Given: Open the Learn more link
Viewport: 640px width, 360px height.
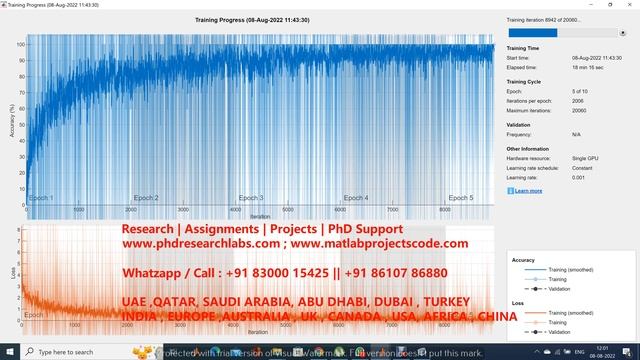Looking at the screenshot, I should point(528,191).
